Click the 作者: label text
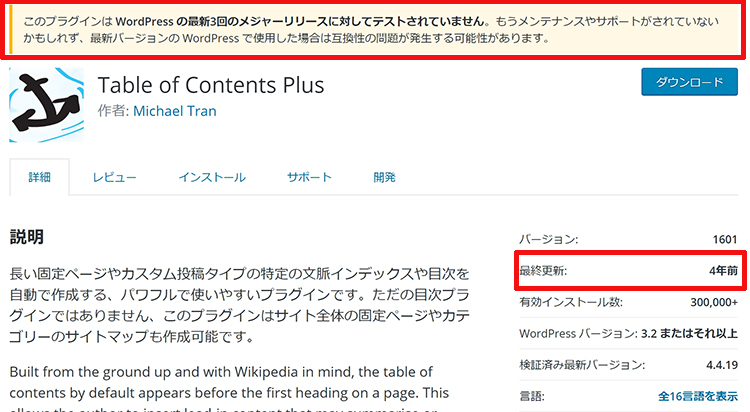This screenshot has height=412, width=750. click(x=113, y=111)
